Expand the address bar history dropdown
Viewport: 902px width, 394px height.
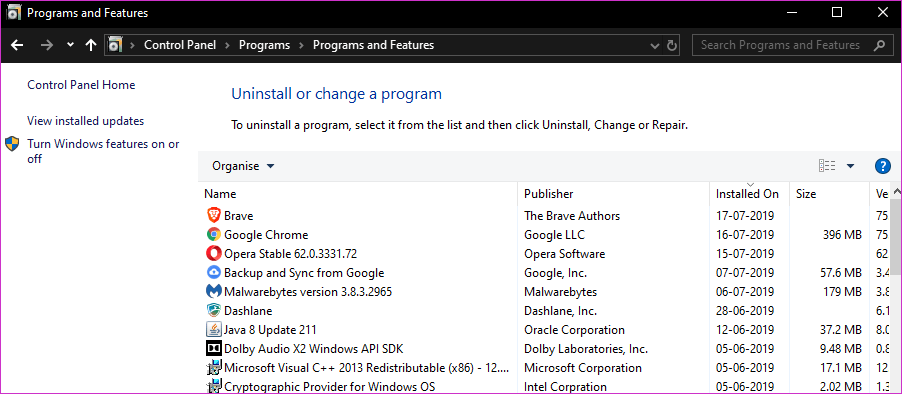click(x=654, y=45)
